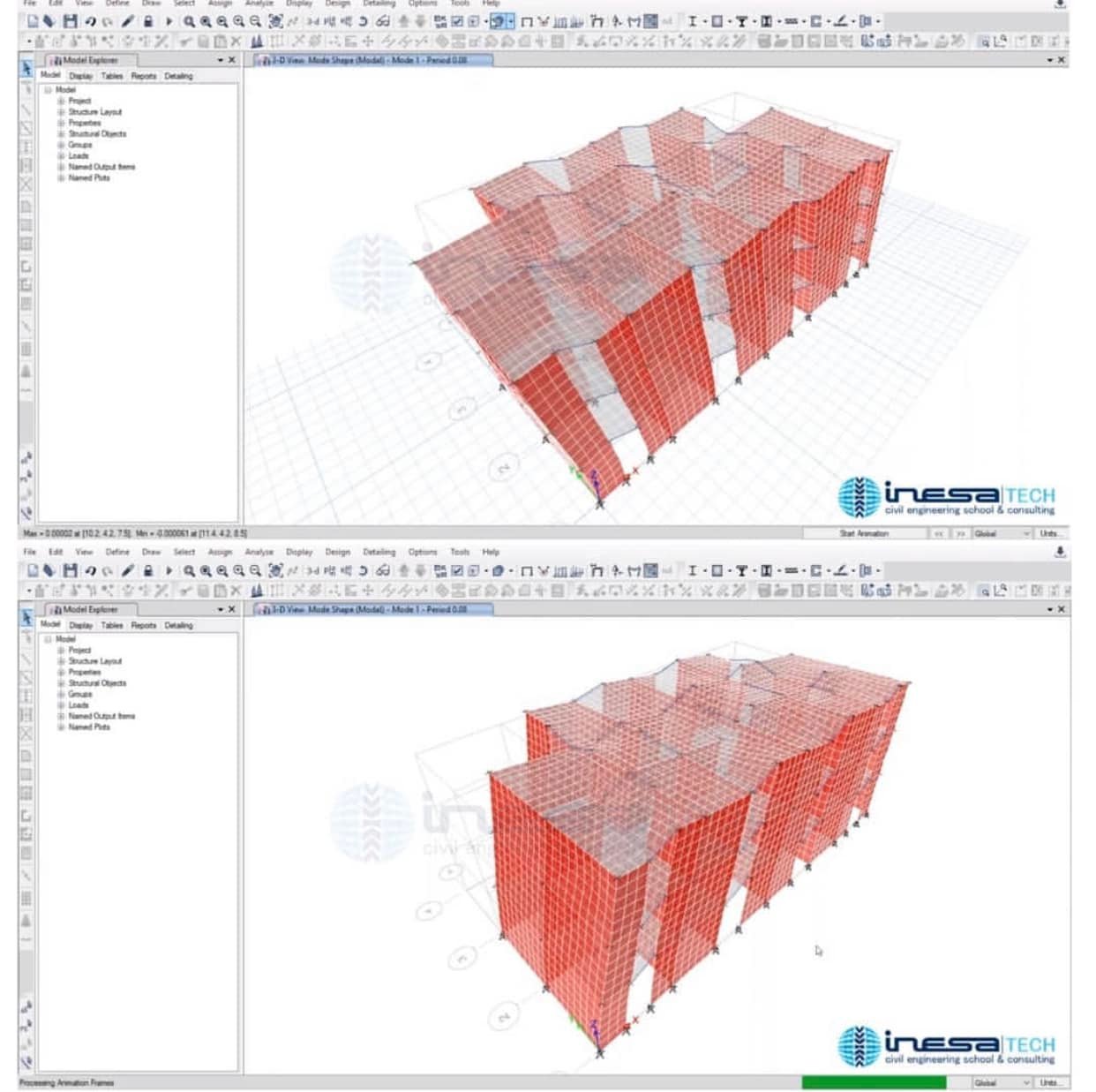Open Model Explorer pin dropdown, lower window

tap(221, 609)
